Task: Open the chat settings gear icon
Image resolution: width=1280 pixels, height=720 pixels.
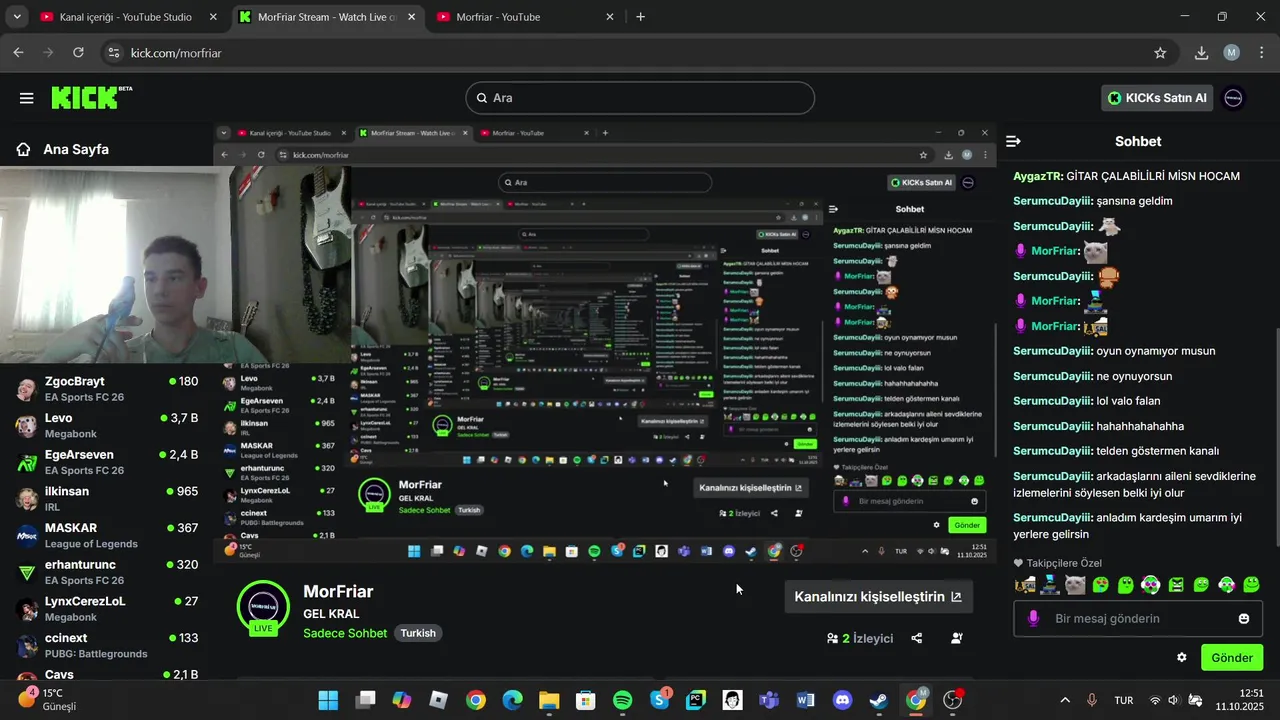Action: click(1181, 658)
